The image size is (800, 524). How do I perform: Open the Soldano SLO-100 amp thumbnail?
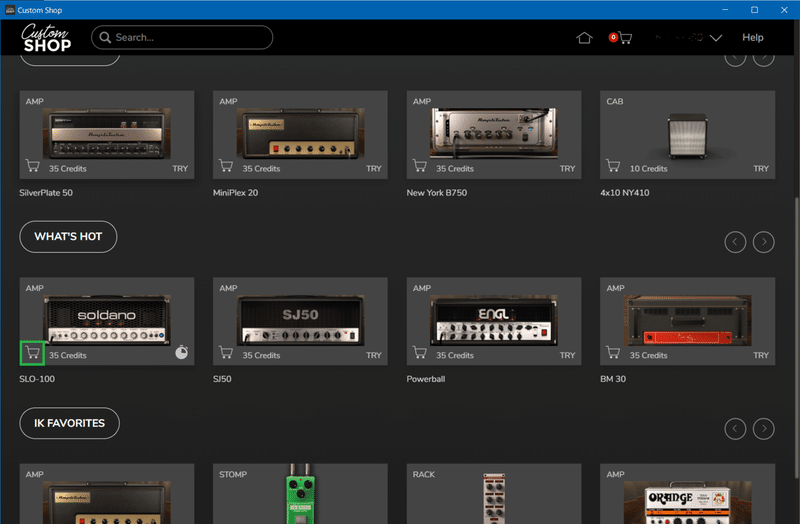[x=107, y=320]
